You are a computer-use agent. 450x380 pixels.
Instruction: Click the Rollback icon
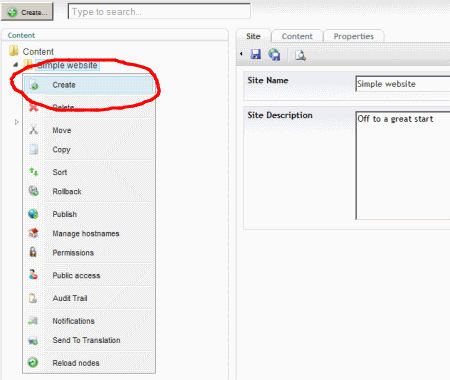click(x=33, y=191)
